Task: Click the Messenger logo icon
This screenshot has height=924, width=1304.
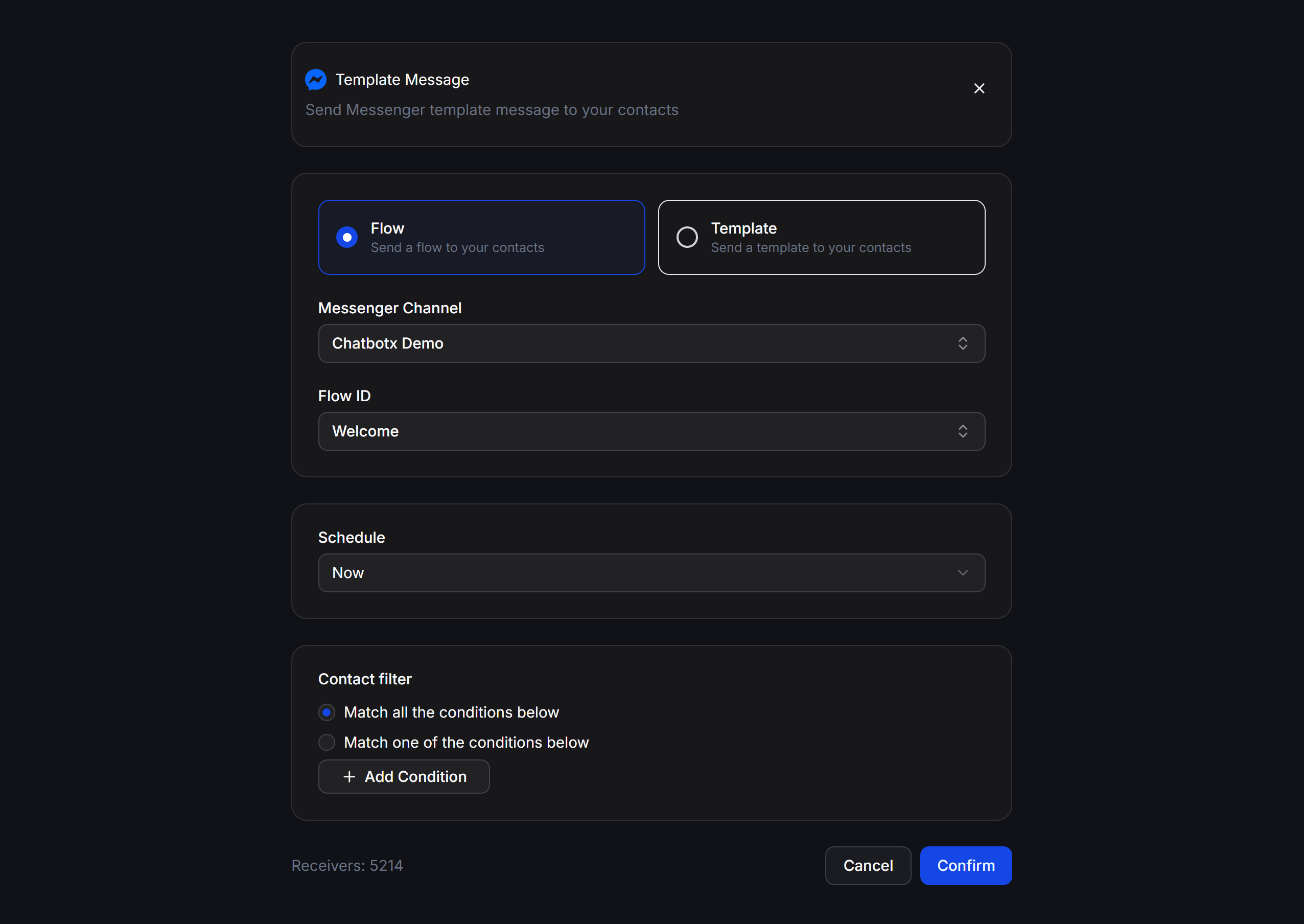Action: tap(316, 80)
